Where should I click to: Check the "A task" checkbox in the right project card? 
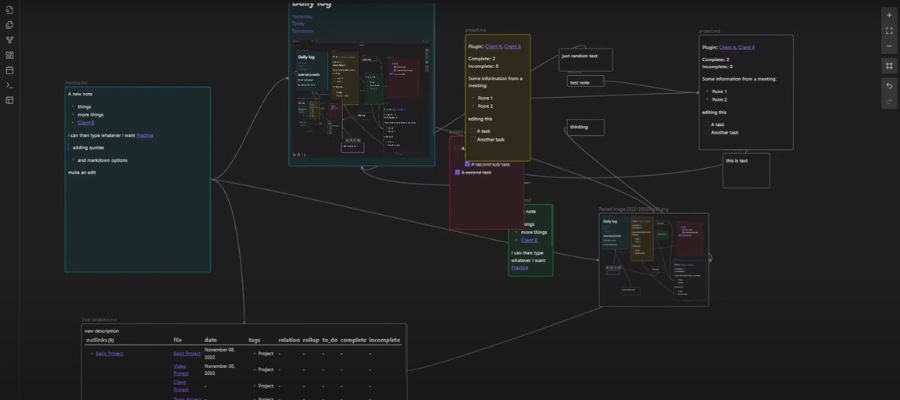pyautogui.click(x=706, y=124)
